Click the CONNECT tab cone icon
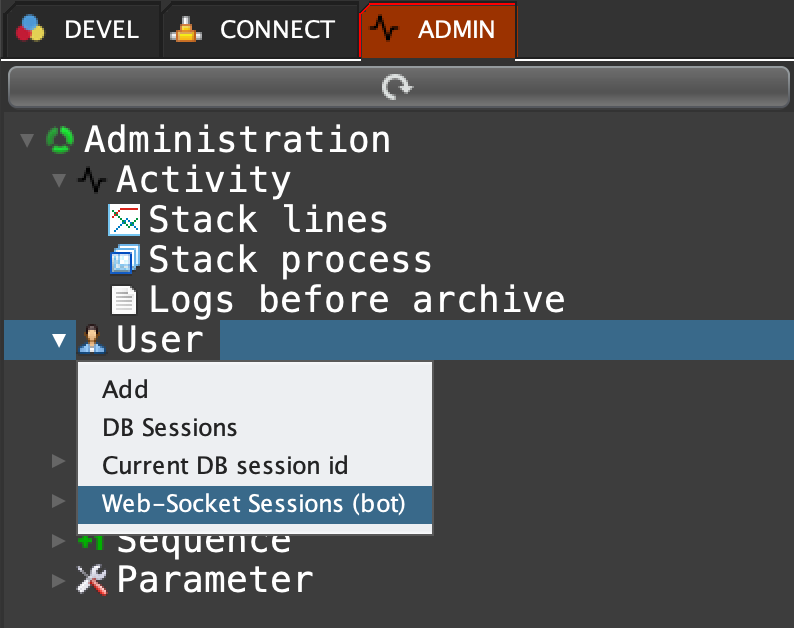The width and height of the screenshot is (794, 628). [185, 30]
